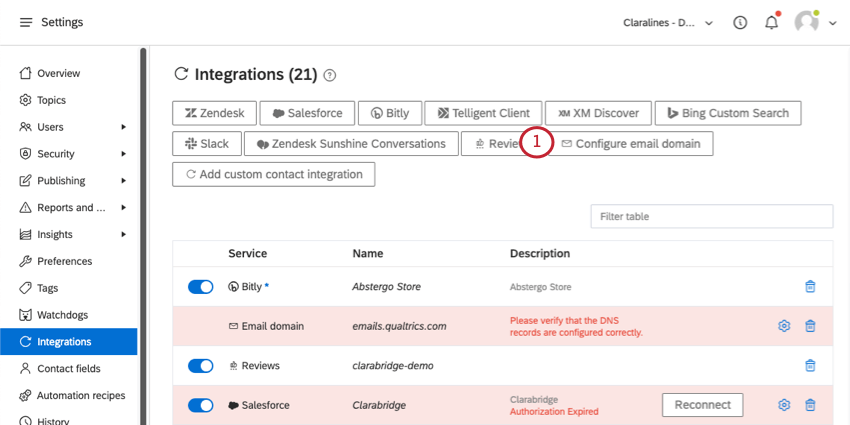Delete the Email domain integration
Image resolution: width=850 pixels, height=425 pixels.
810,326
